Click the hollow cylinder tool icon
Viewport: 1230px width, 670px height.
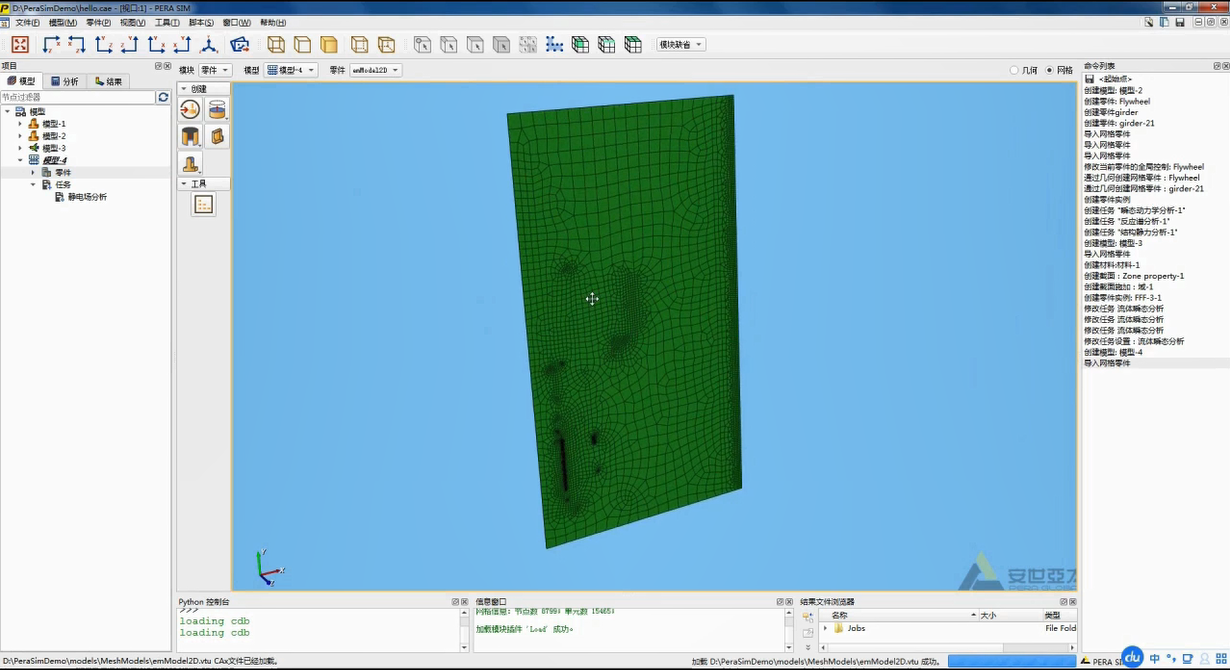point(190,136)
